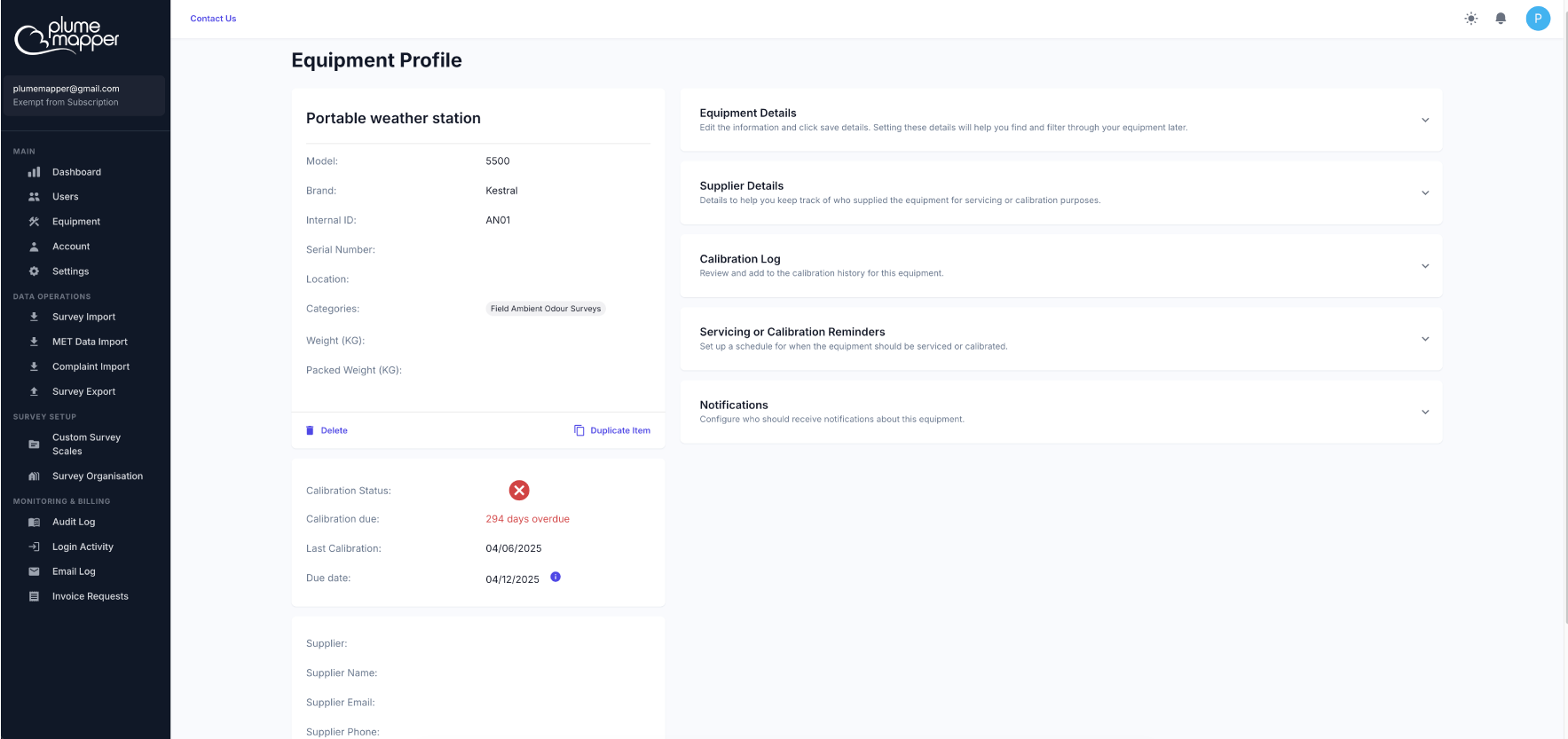Click the Login Activity arrow icon

[x=34, y=547]
